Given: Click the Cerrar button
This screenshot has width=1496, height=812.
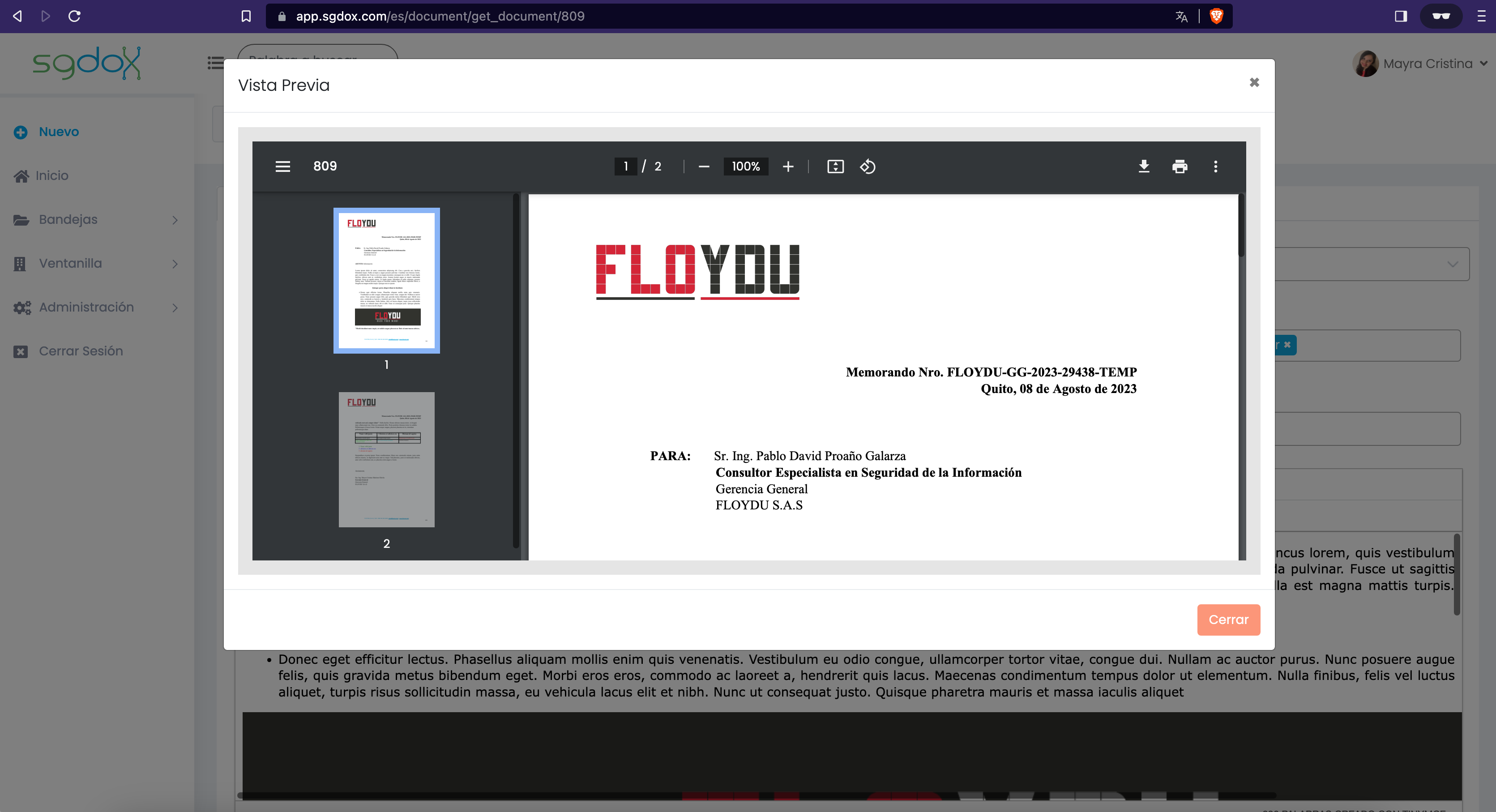Looking at the screenshot, I should pyautogui.click(x=1228, y=620).
